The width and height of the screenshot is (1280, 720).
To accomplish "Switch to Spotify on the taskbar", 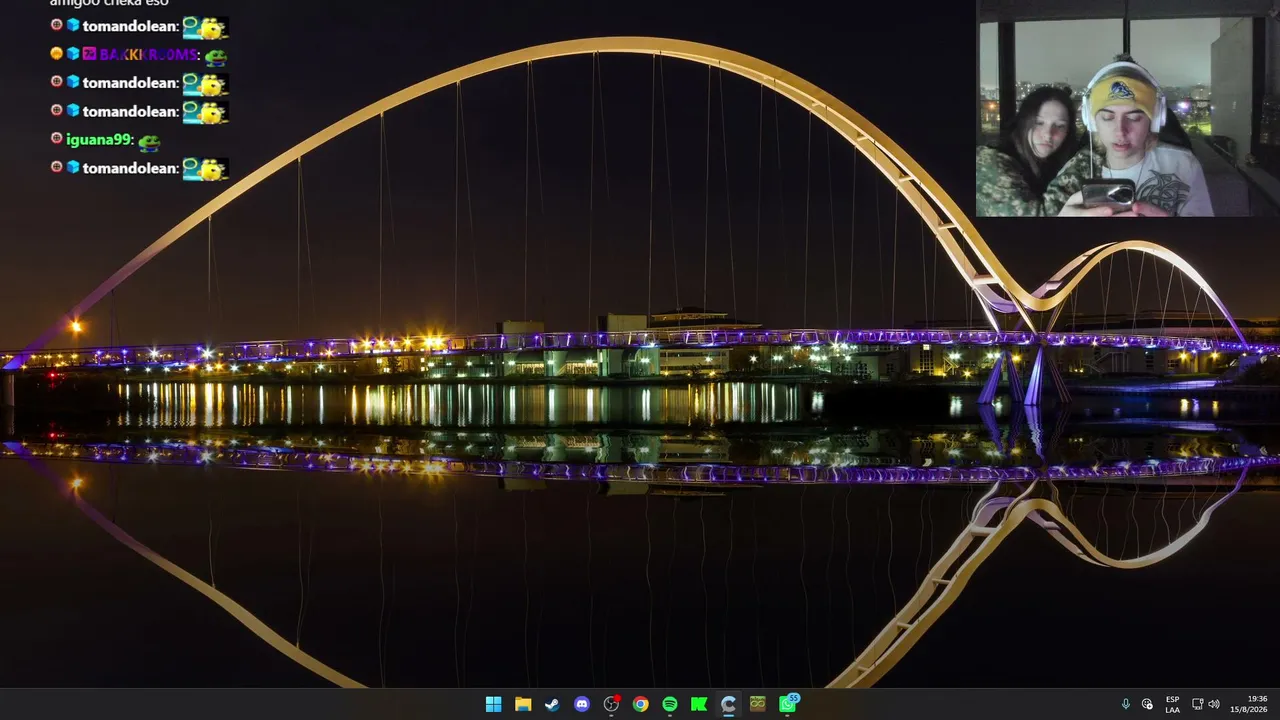I will point(670,704).
